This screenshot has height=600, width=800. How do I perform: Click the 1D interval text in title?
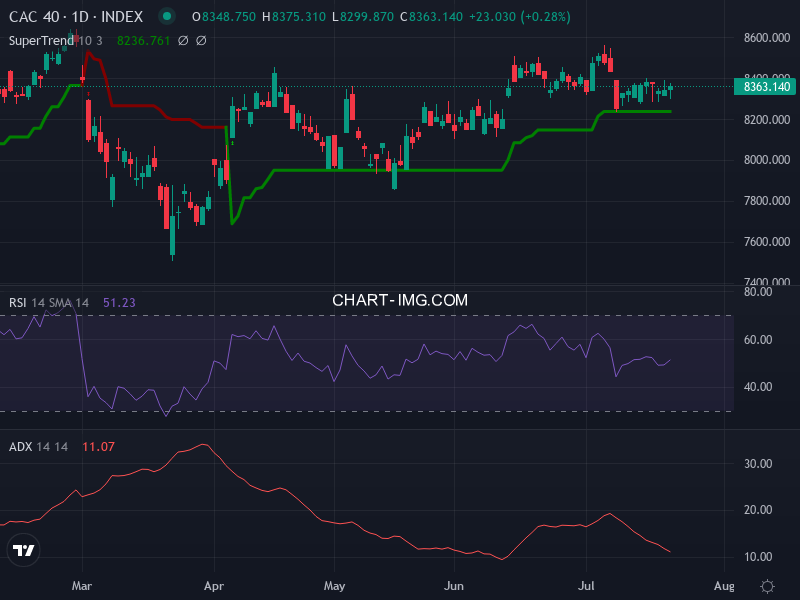pyautogui.click(x=80, y=17)
